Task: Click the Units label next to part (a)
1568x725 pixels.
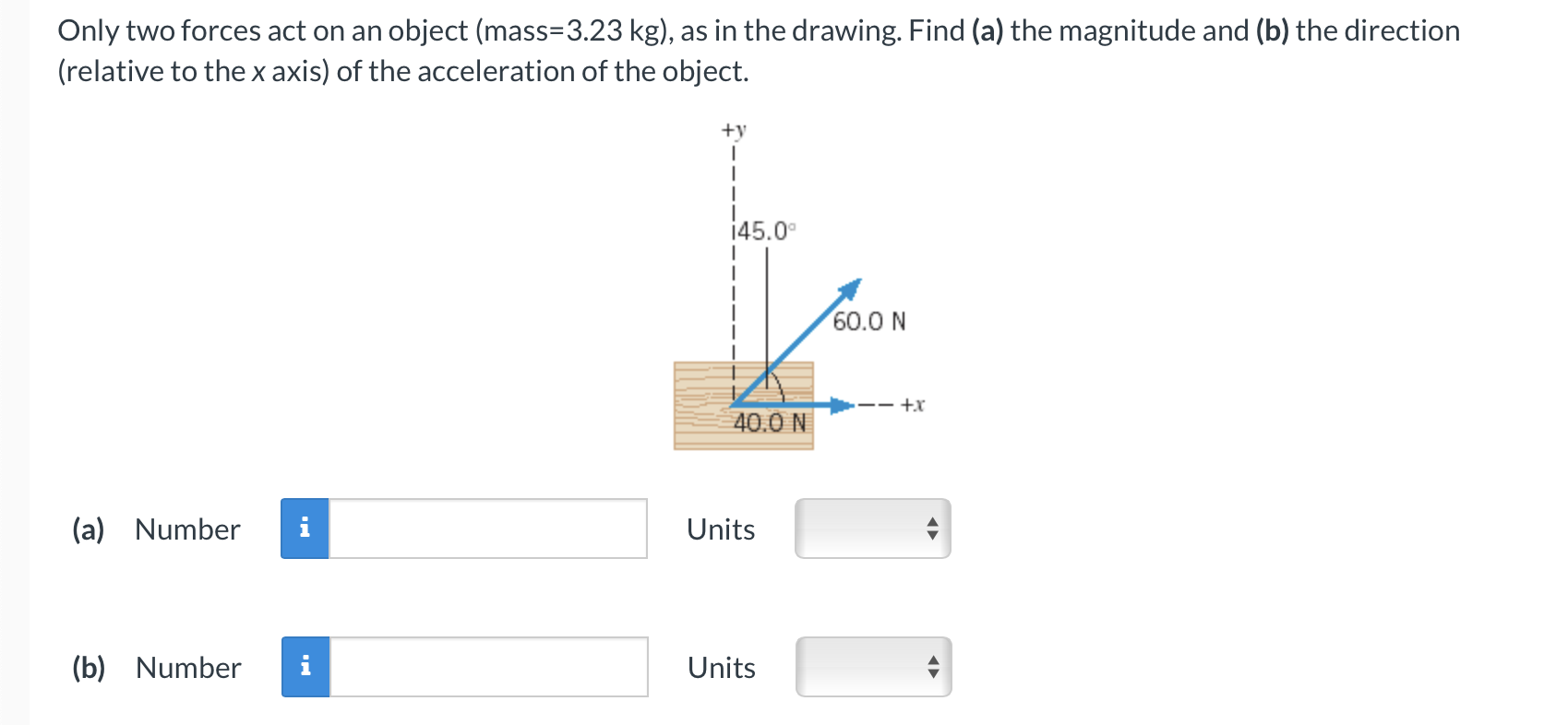Action: [x=720, y=529]
